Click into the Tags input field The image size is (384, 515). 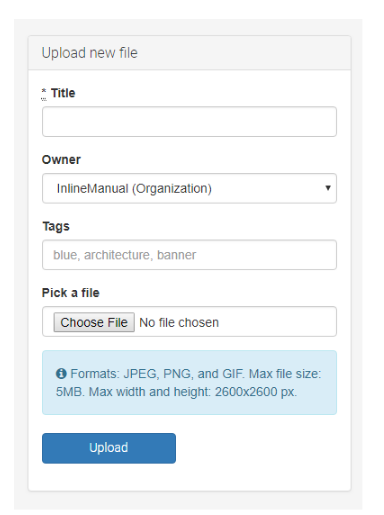[189, 255]
